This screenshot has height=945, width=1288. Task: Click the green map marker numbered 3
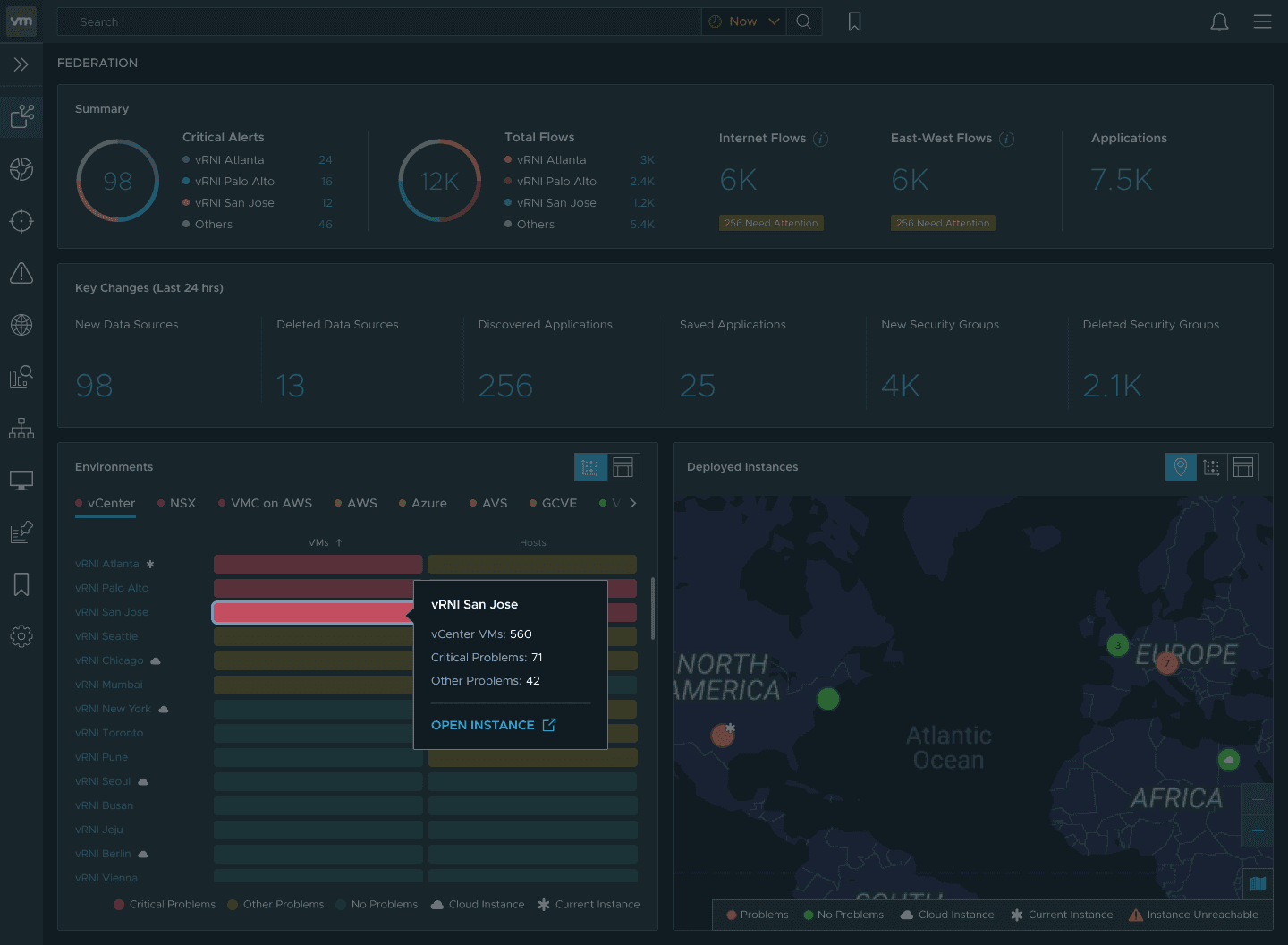click(x=1118, y=645)
